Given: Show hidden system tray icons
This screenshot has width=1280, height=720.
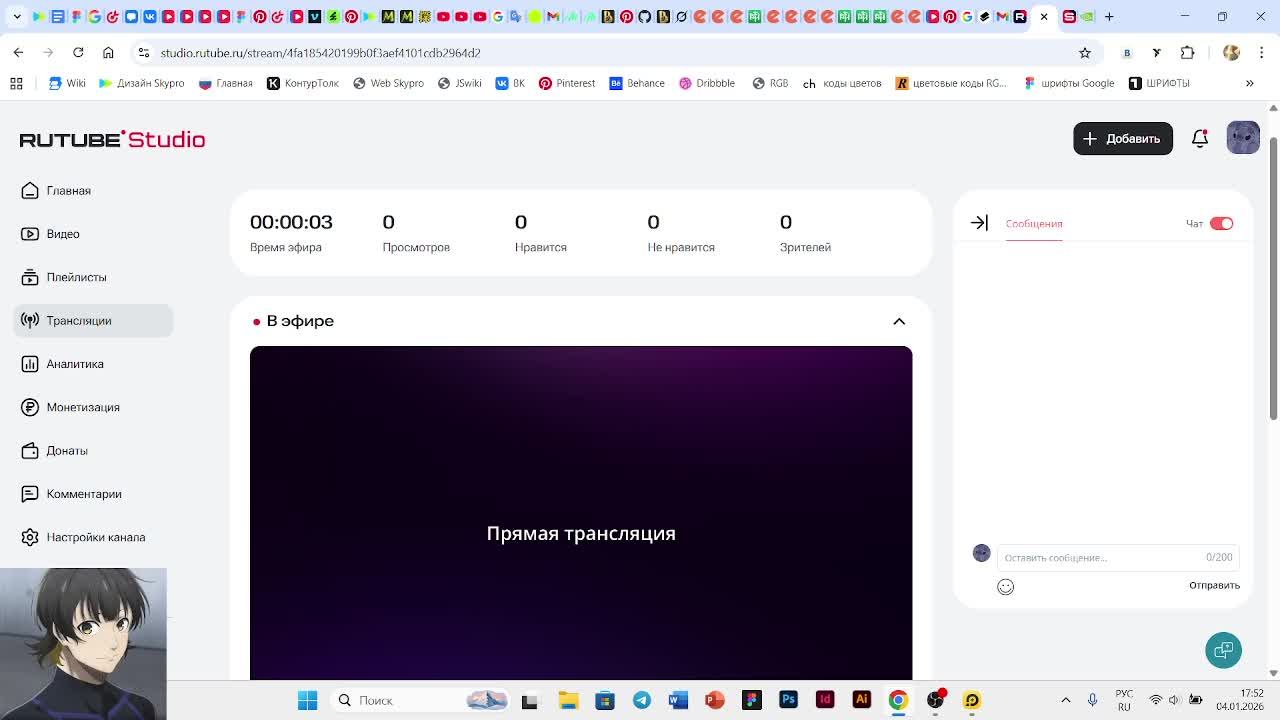Looking at the screenshot, I should [x=1065, y=700].
